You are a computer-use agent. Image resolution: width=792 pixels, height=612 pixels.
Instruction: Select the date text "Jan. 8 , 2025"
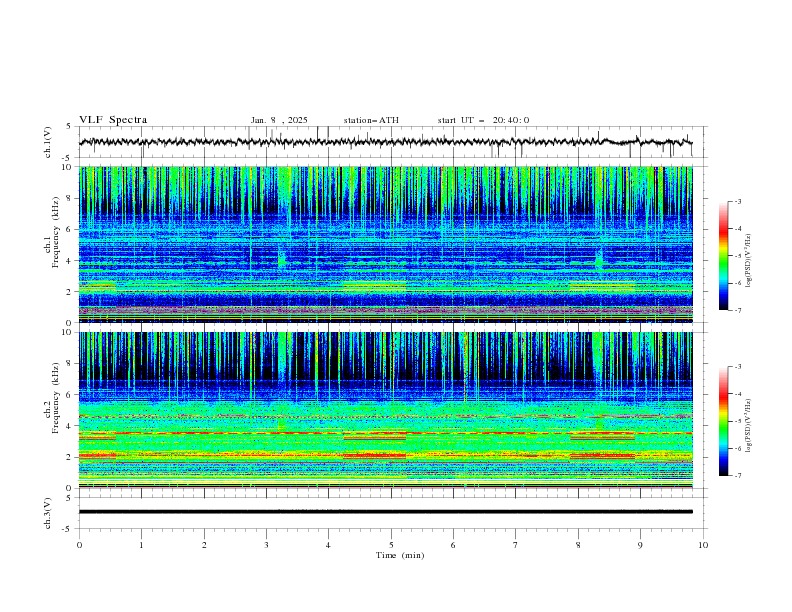point(279,120)
